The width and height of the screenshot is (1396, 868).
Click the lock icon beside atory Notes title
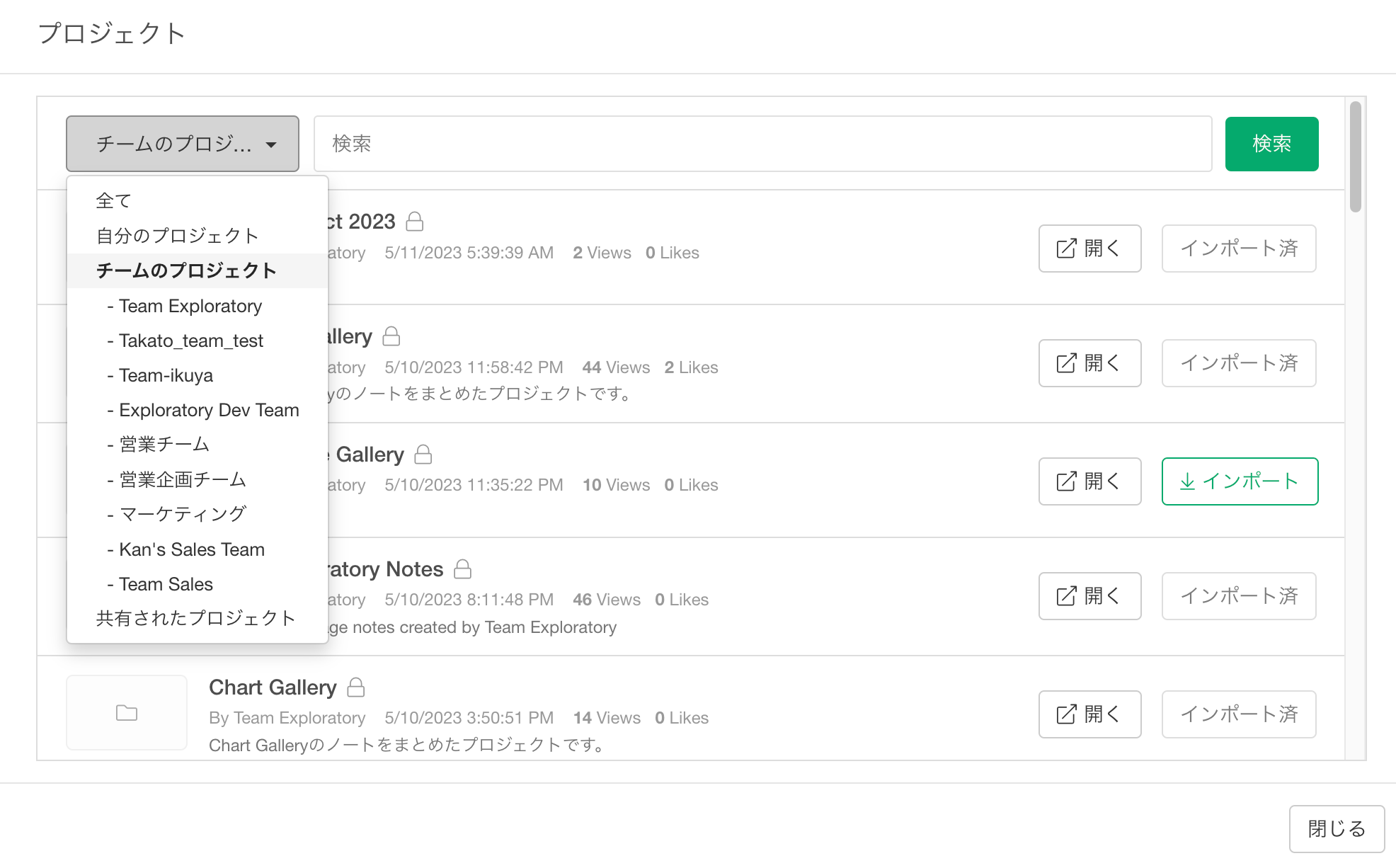pos(462,569)
